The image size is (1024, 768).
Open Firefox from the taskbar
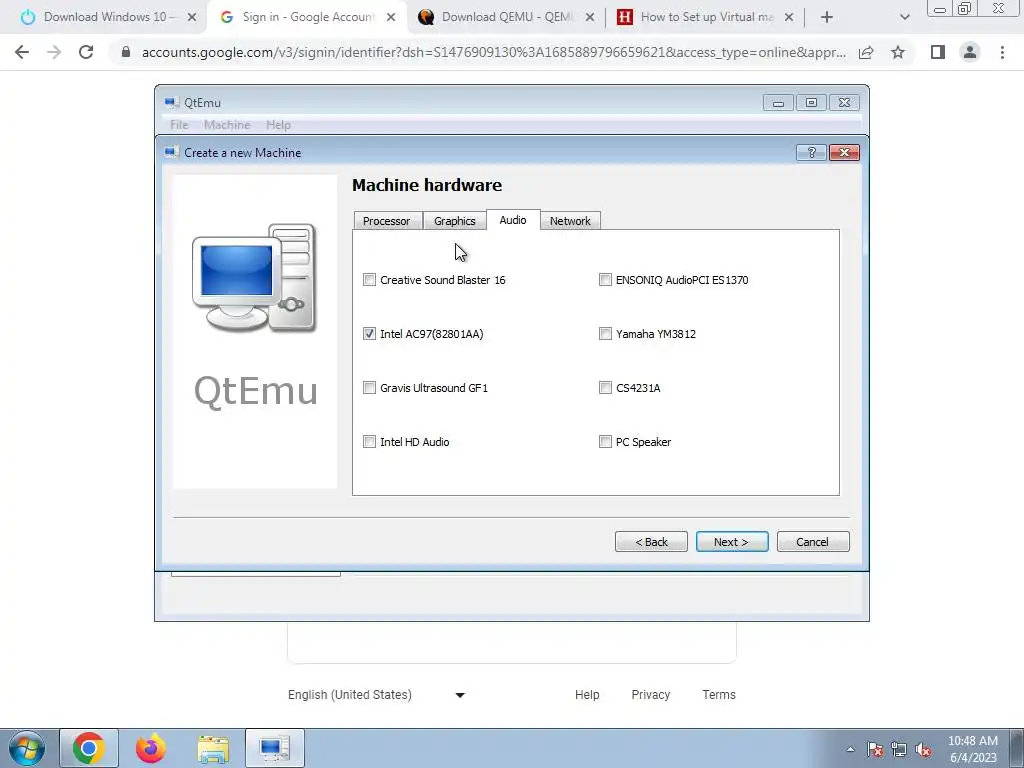[x=151, y=748]
